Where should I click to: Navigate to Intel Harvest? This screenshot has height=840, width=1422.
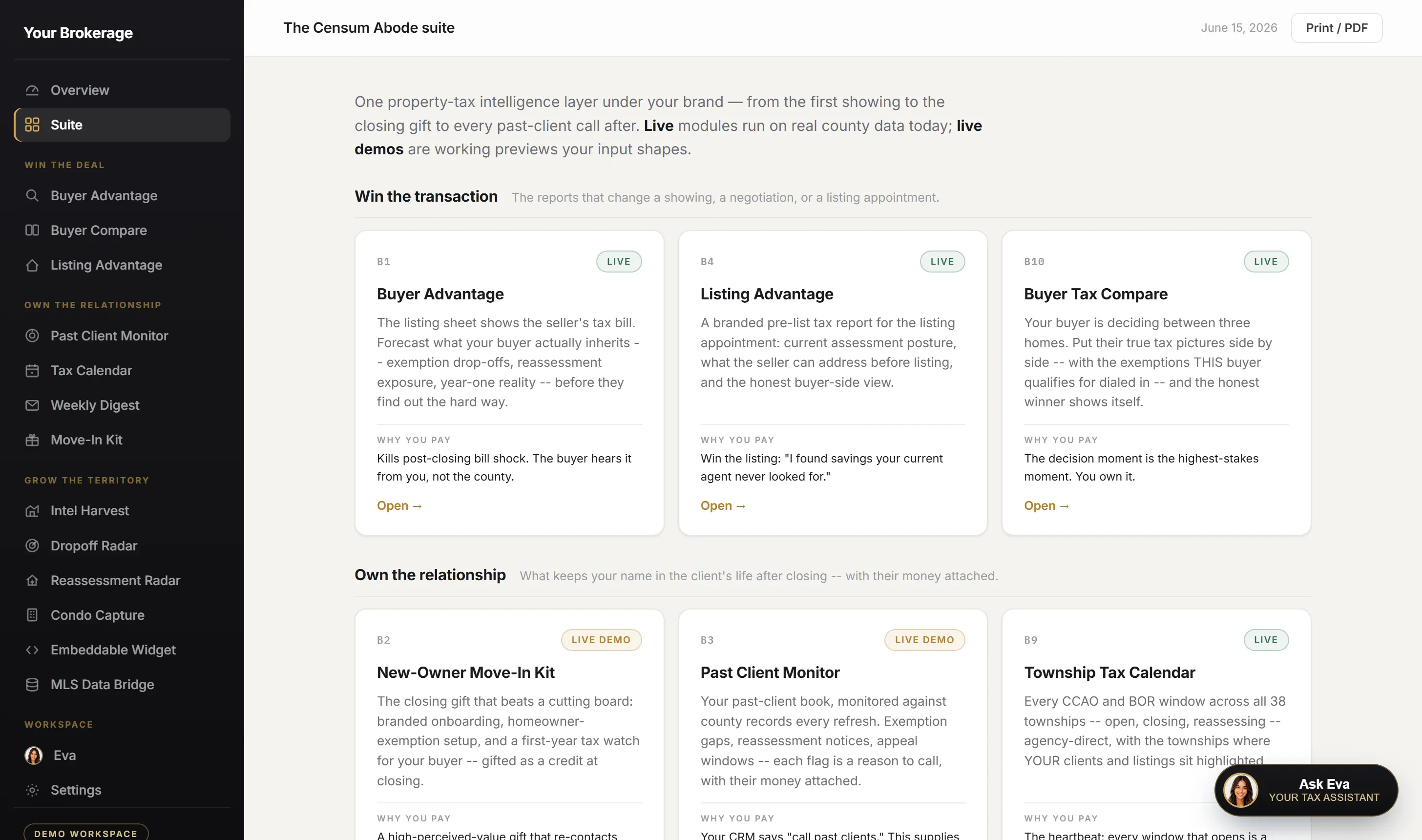[x=122, y=510]
